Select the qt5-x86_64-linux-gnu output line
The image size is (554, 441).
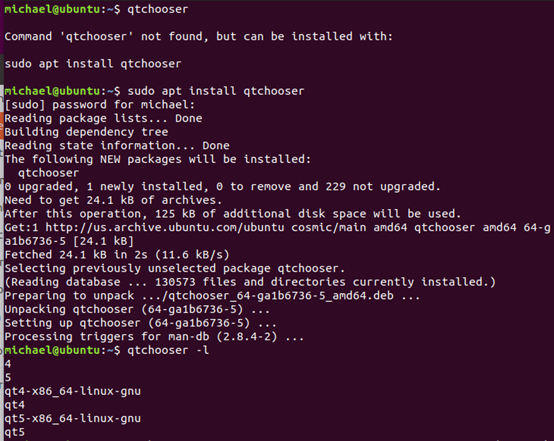click(72, 418)
